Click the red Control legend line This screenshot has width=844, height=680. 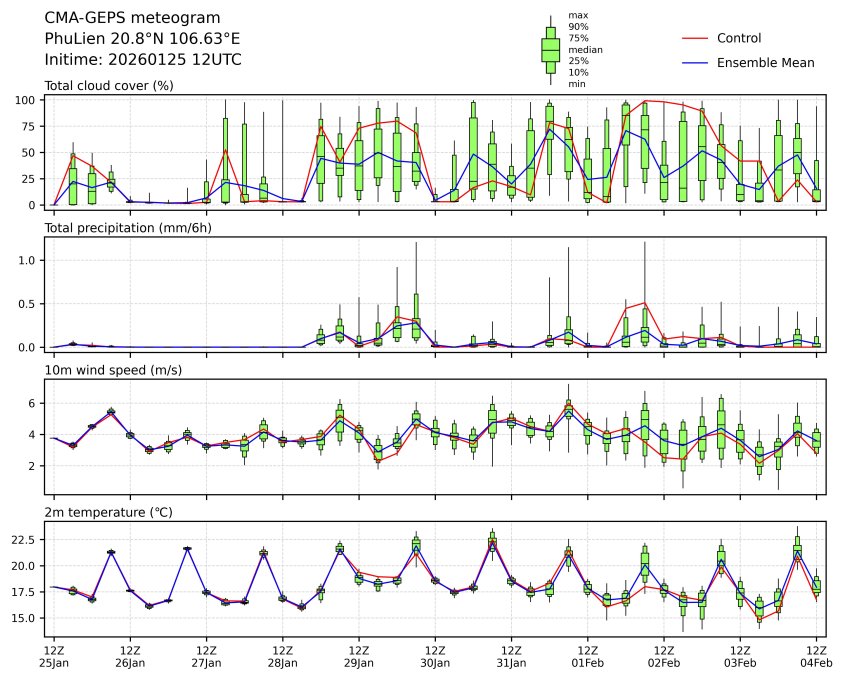coord(695,38)
